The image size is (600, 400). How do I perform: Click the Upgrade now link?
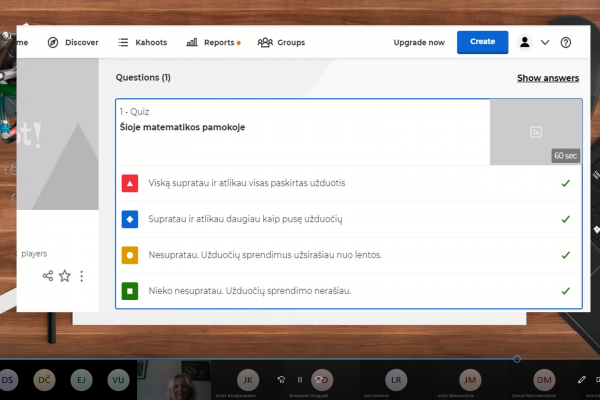pos(419,42)
